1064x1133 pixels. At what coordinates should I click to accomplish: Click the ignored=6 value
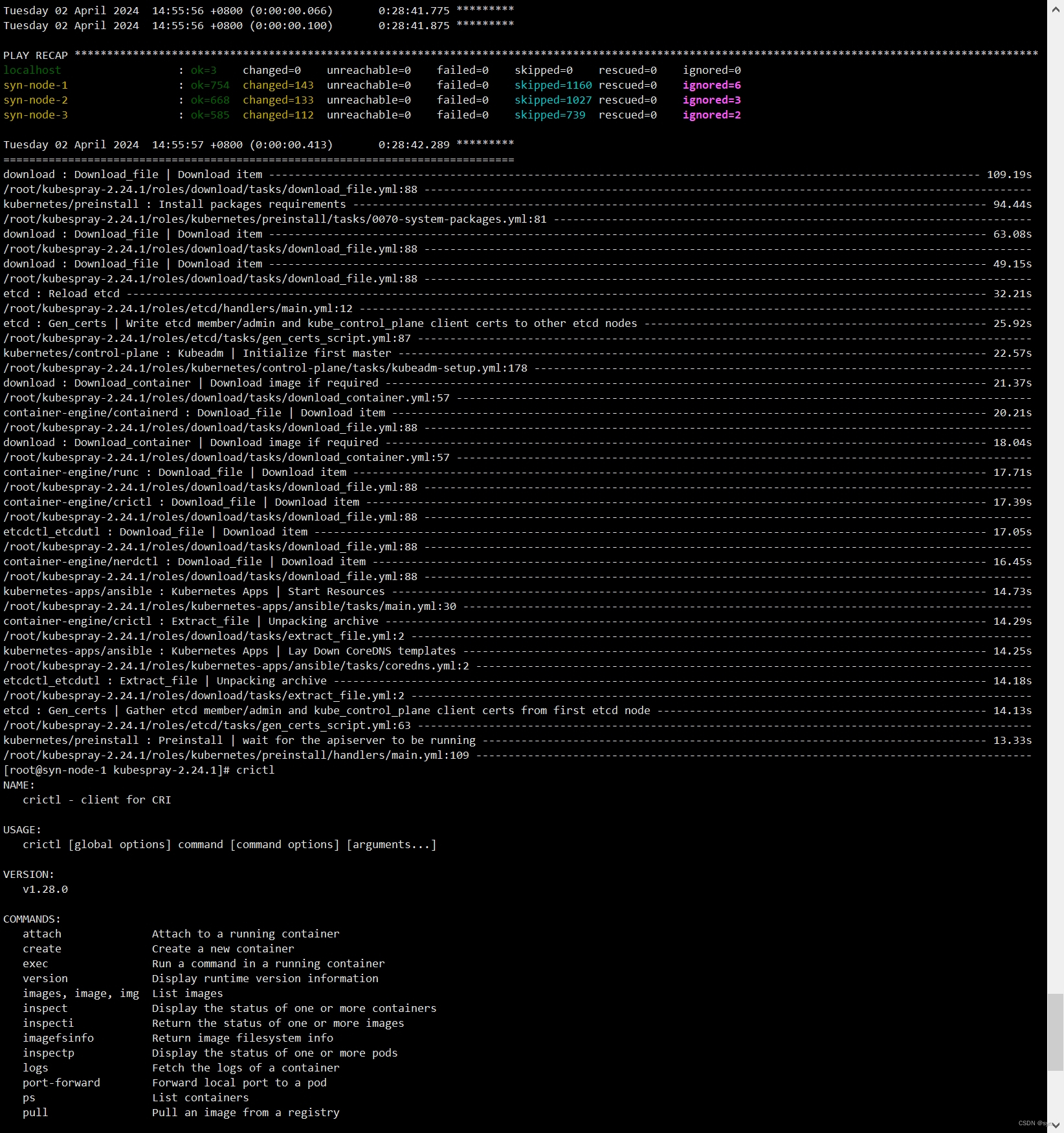(712, 85)
